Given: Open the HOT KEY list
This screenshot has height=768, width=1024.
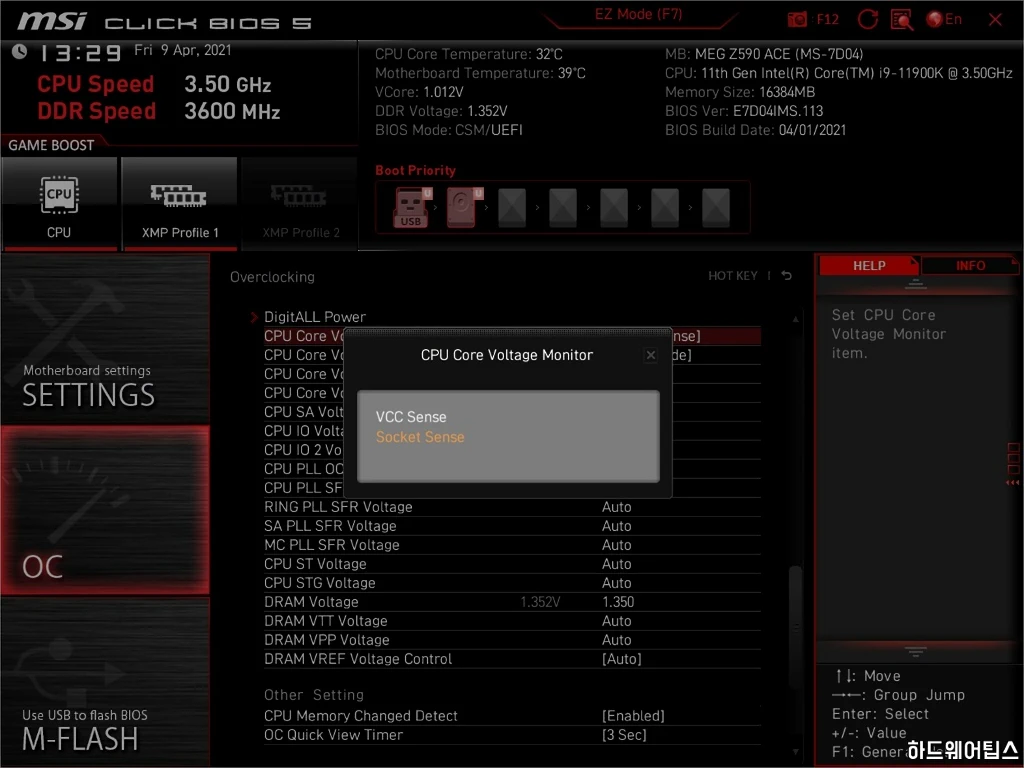Looking at the screenshot, I should [733, 276].
